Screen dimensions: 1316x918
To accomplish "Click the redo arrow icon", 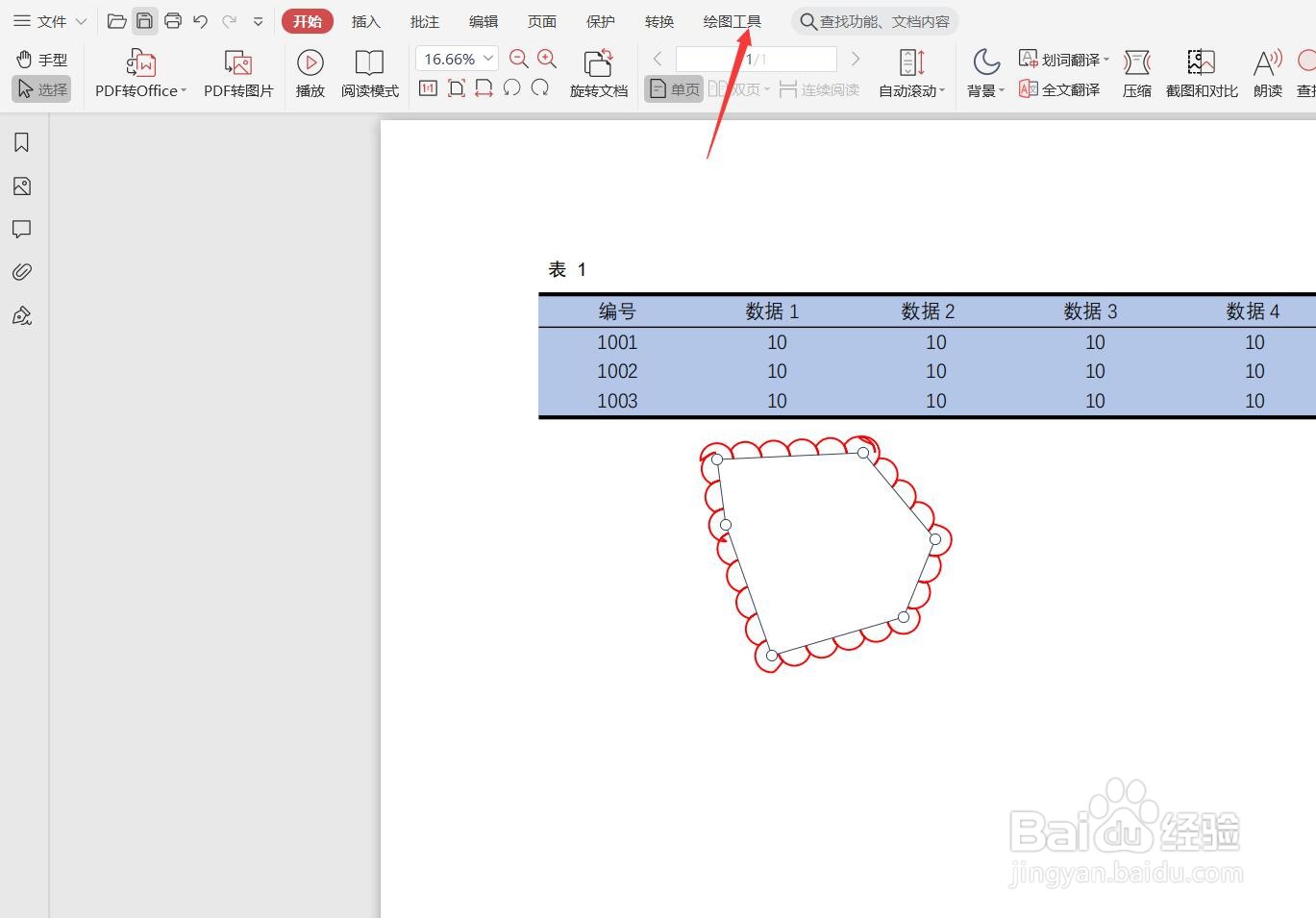I will pyautogui.click(x=229, y=21).
